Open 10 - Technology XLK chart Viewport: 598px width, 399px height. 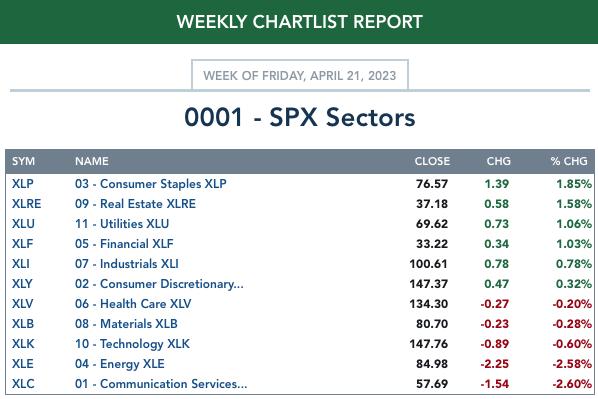(x=132, y=344)
